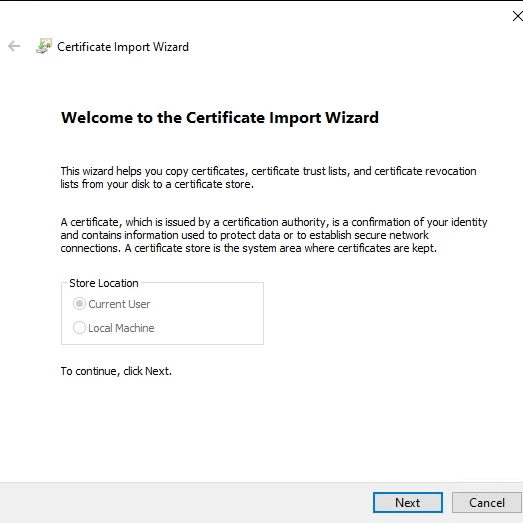Click the paragraph starting 'A certificate, which is issued'
Screen dimensions: 523x523
pos(274,235)
